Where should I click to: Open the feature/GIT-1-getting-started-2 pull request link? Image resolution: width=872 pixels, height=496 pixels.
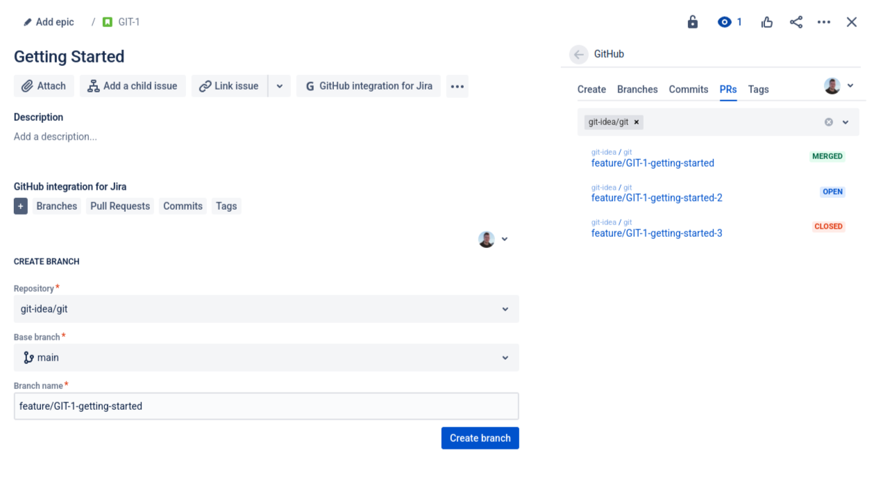pos(656,198)
